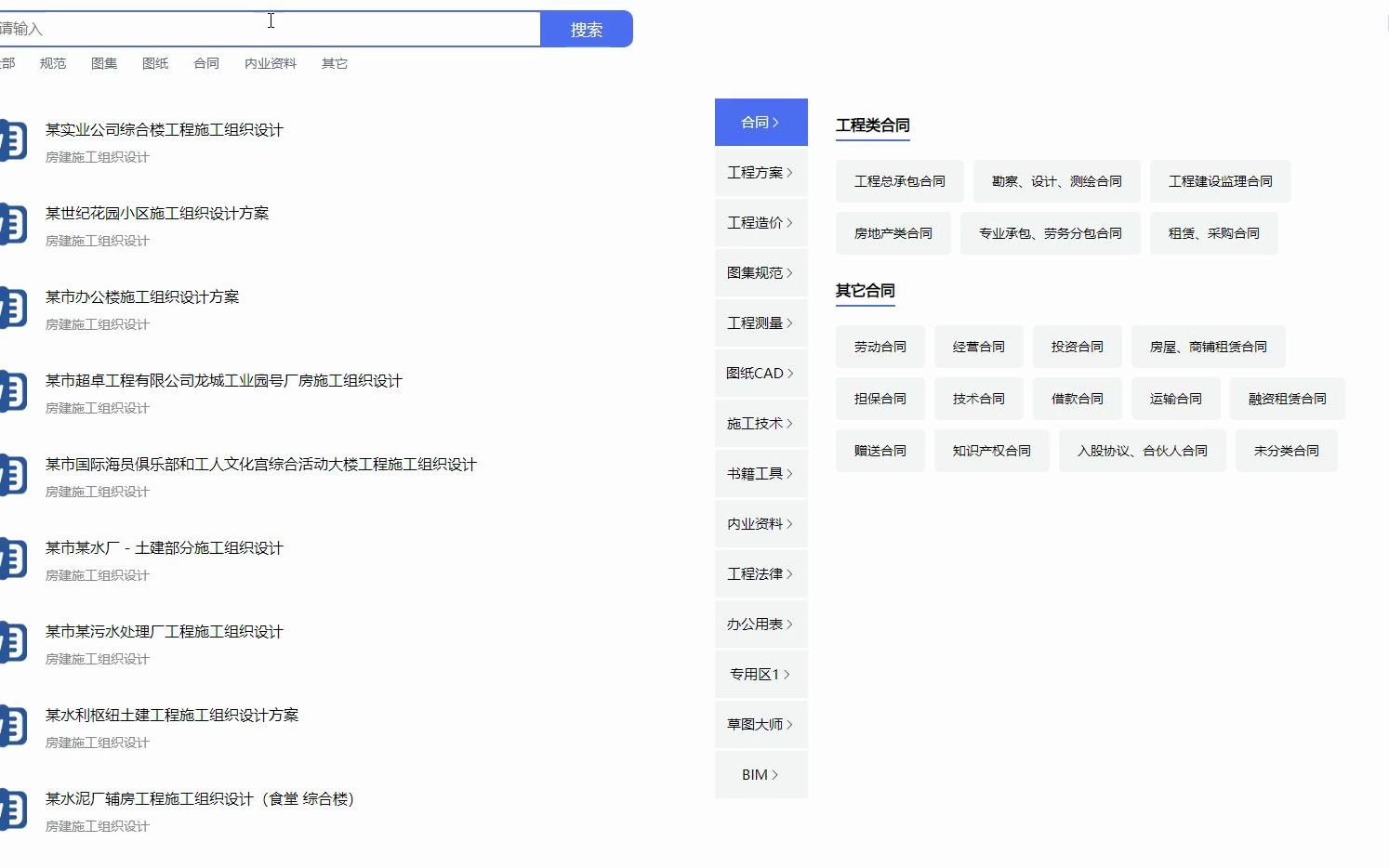The width and height of the screenshot is (1389, 868).
Task: Select the 工程建设监理合同 tag
Action: (1221, 181)
